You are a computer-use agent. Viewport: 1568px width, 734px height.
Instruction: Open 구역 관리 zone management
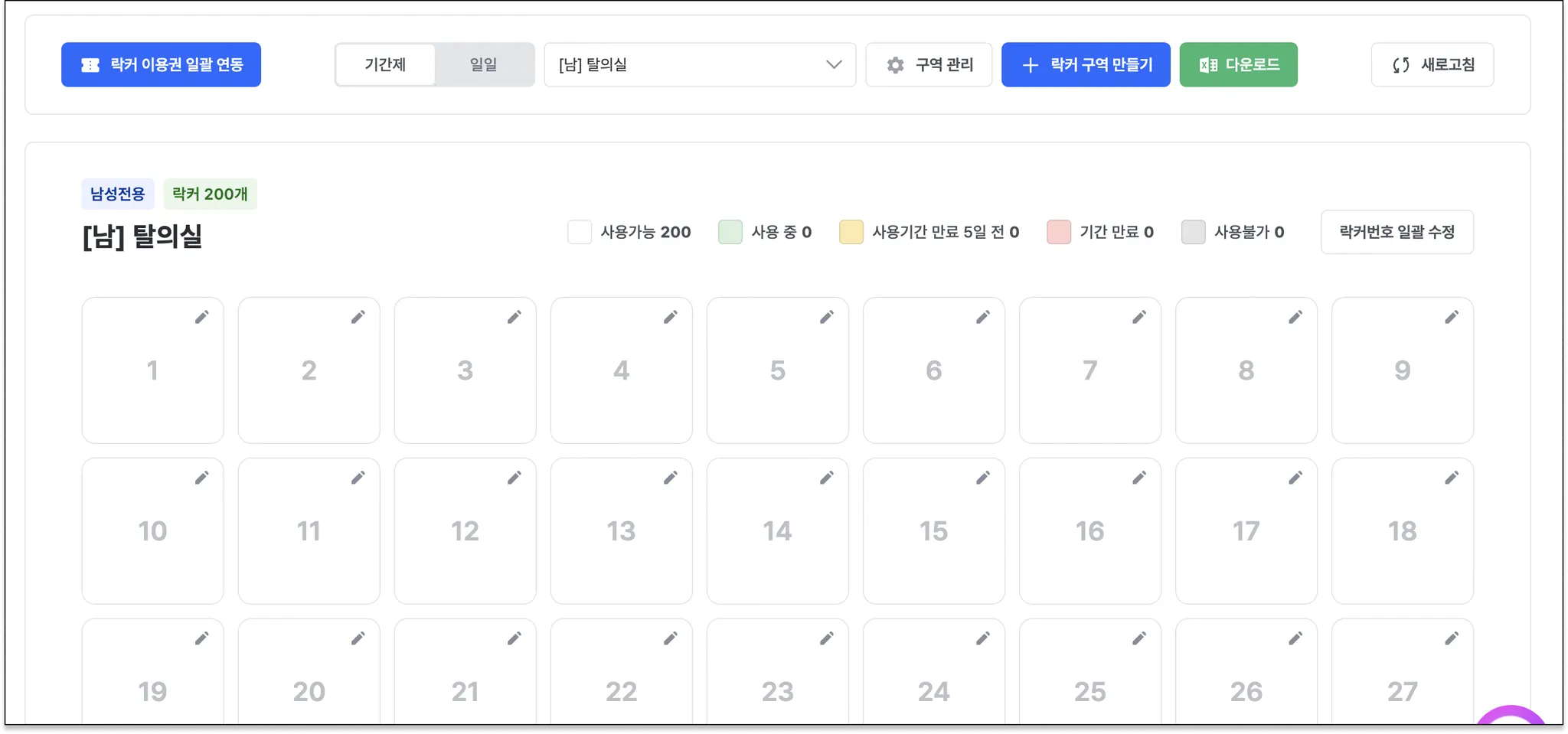click(x=929, y=65)
